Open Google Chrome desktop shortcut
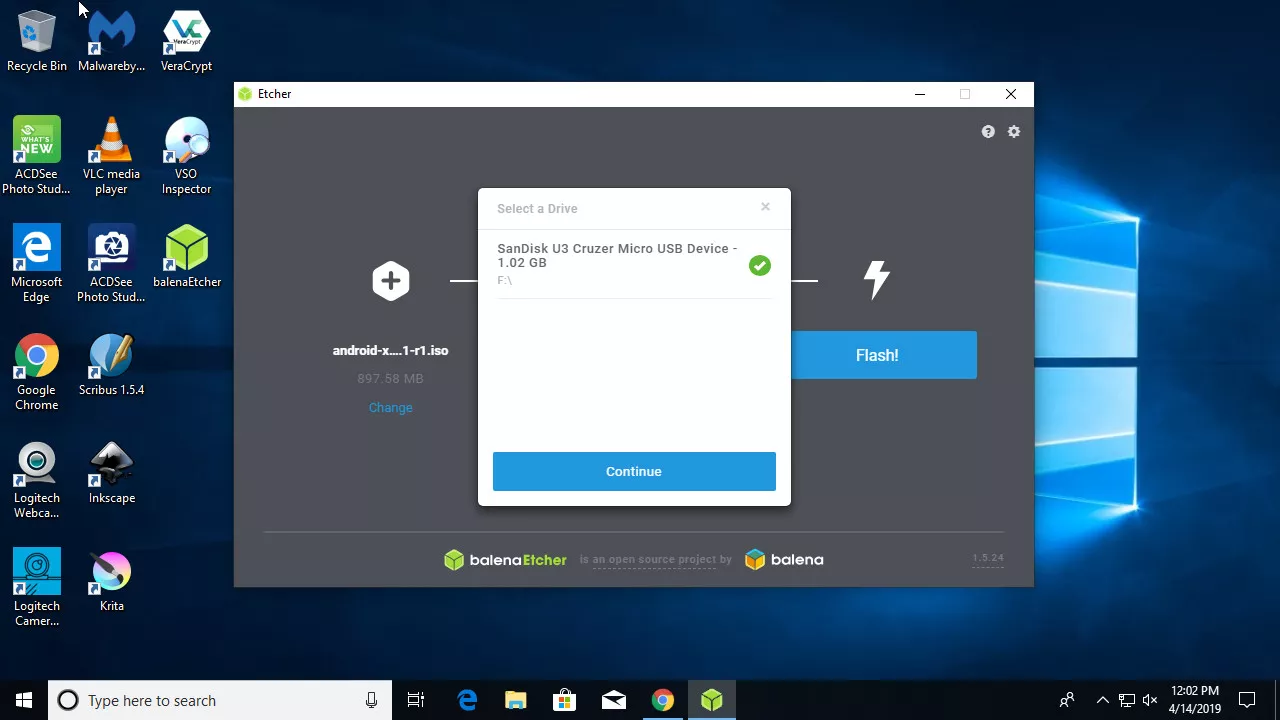The width and height of the screenshot is (1280, 720). (x=37, y=373)
